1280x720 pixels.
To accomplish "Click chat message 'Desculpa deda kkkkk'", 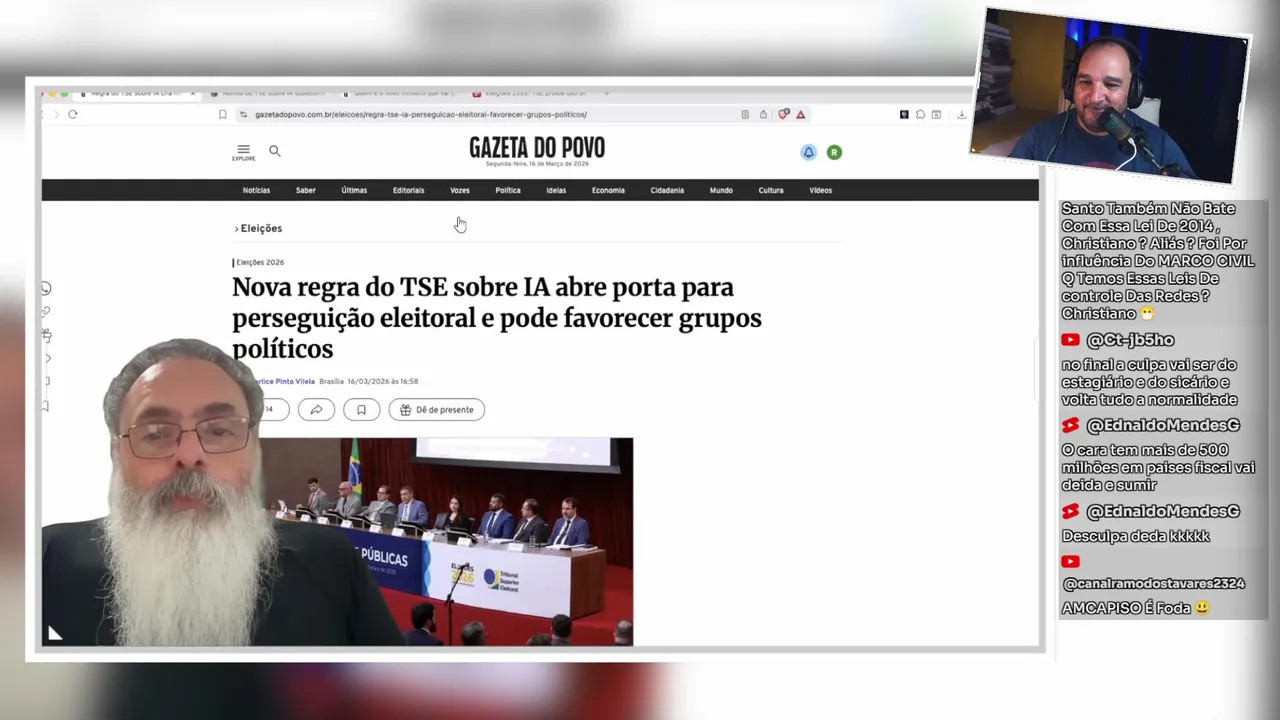I will pyautogui.click(x=1136, y=536).
